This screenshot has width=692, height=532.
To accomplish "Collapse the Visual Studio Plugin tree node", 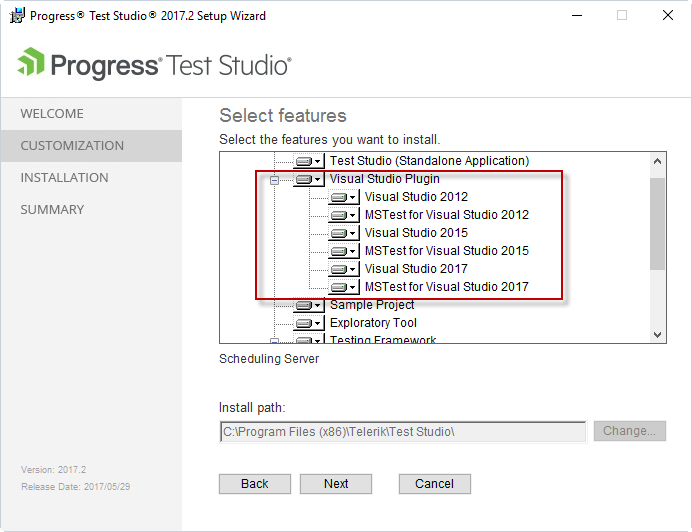I will point(275,180).
